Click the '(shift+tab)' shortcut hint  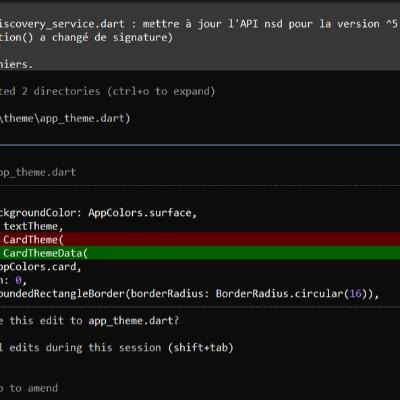[200, 348]
